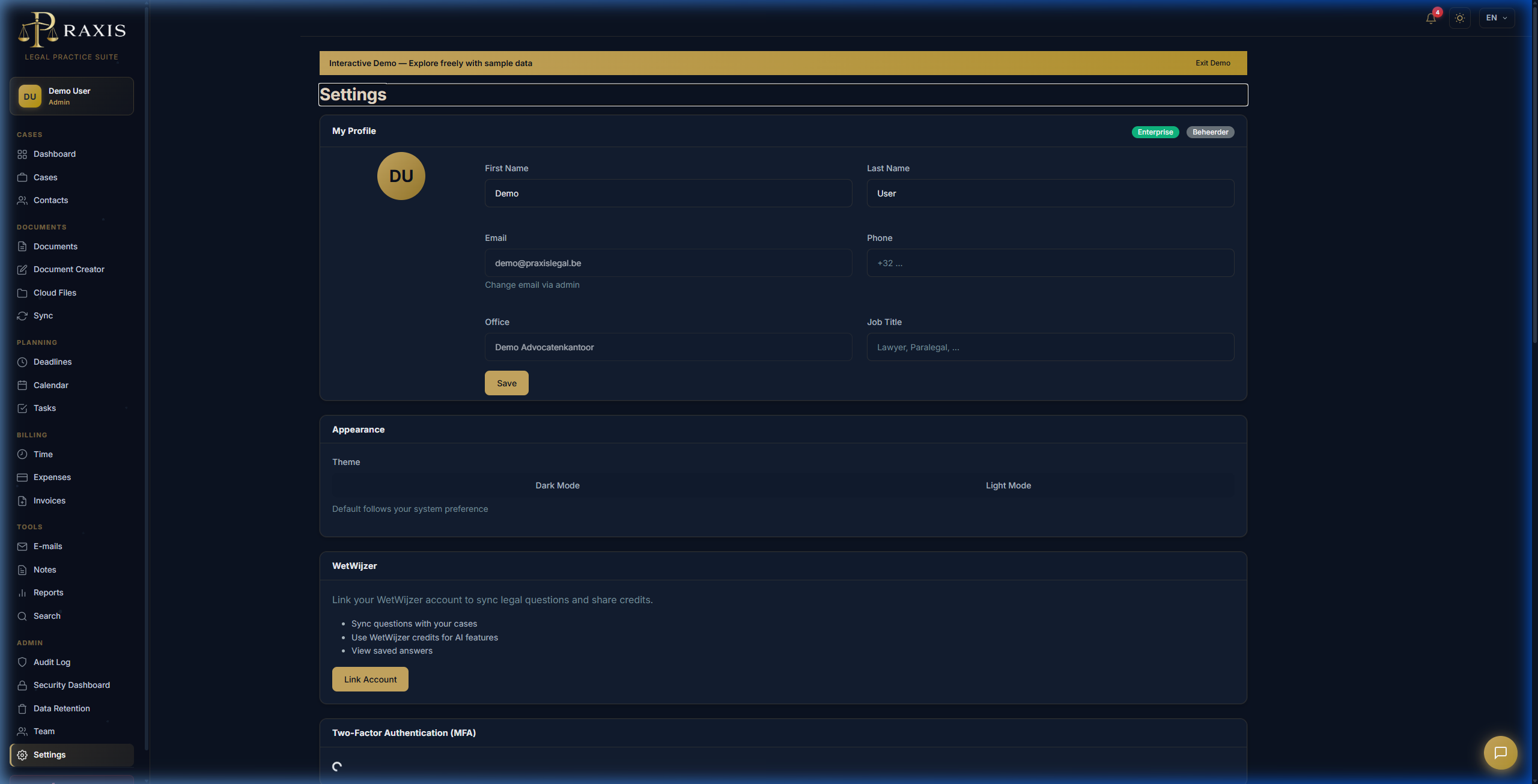This screenshot has width=1538, height=784.
Task: Open Dashboard menu item
Action: 71,154
